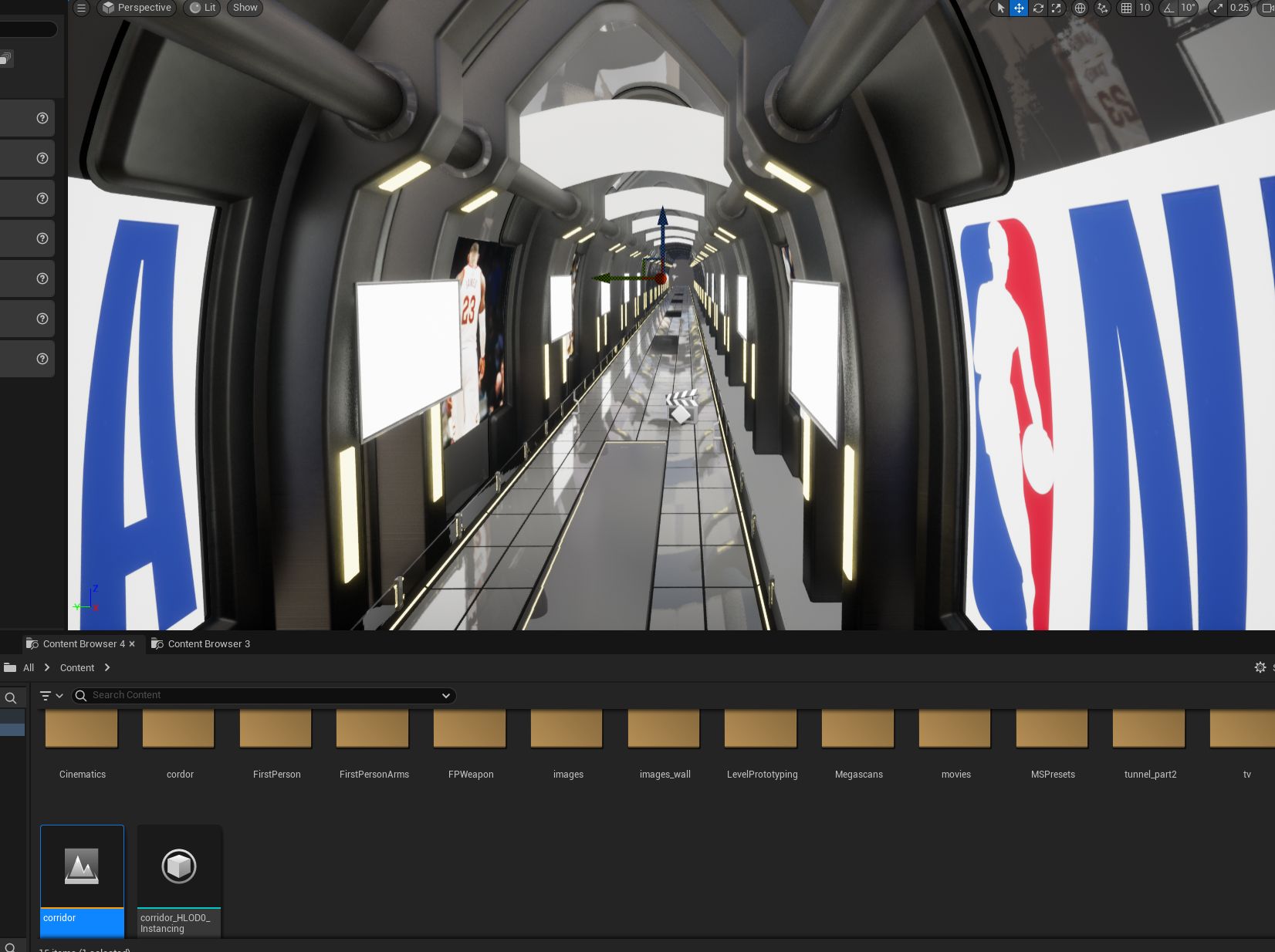
Task: Expand the chevron after Content breadcrumb
Action: [107, 668]
